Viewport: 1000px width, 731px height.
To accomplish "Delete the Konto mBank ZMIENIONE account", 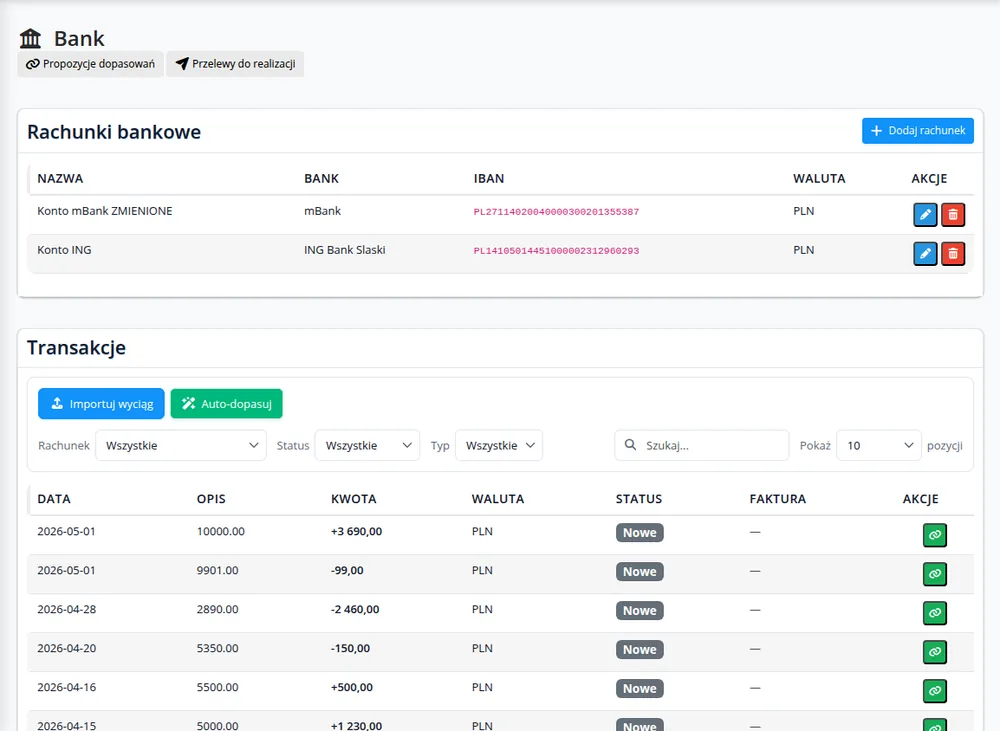I will click(953, 215).
